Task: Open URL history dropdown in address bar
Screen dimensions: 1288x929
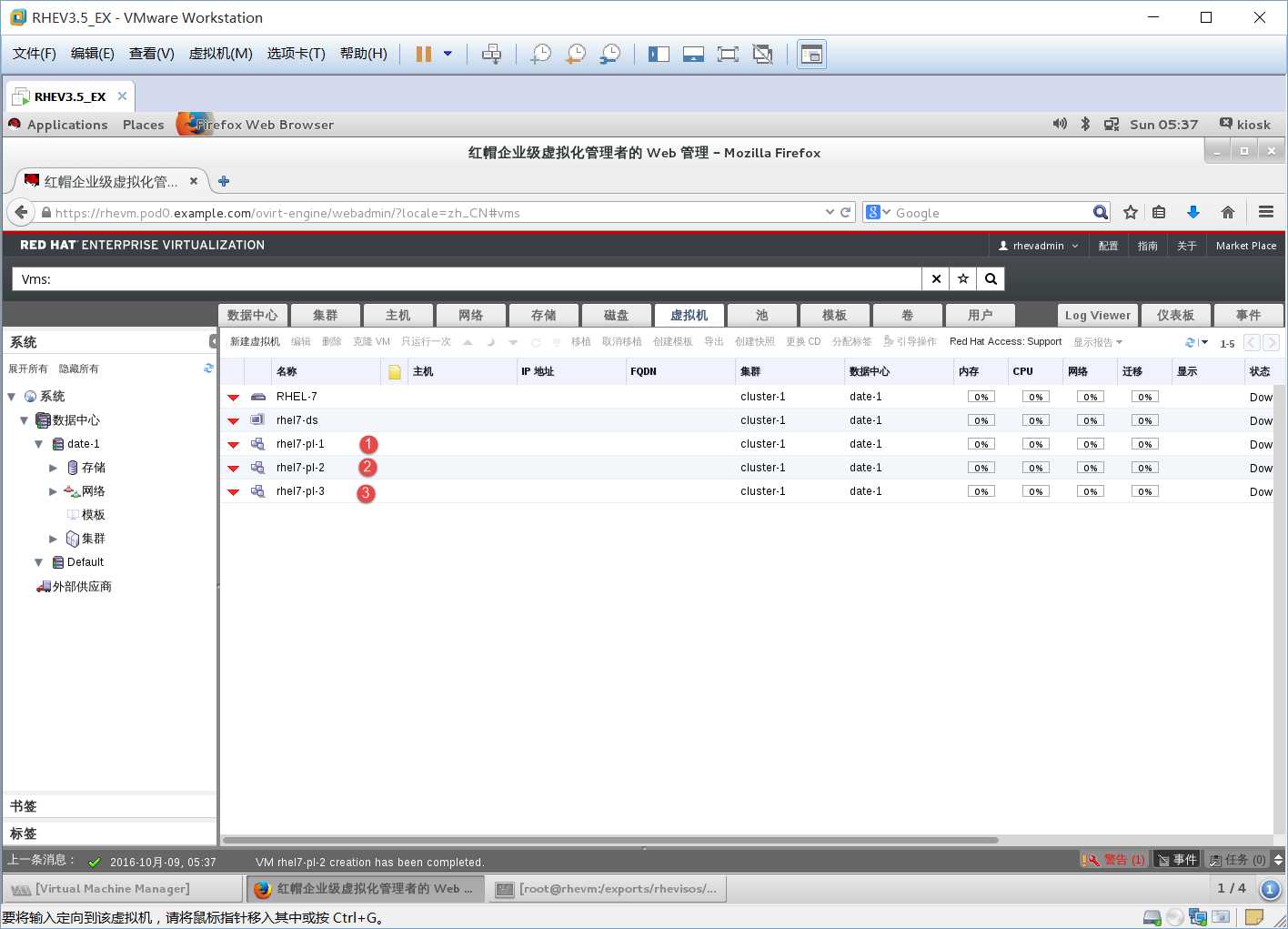Action: click(x=830, y=212)
